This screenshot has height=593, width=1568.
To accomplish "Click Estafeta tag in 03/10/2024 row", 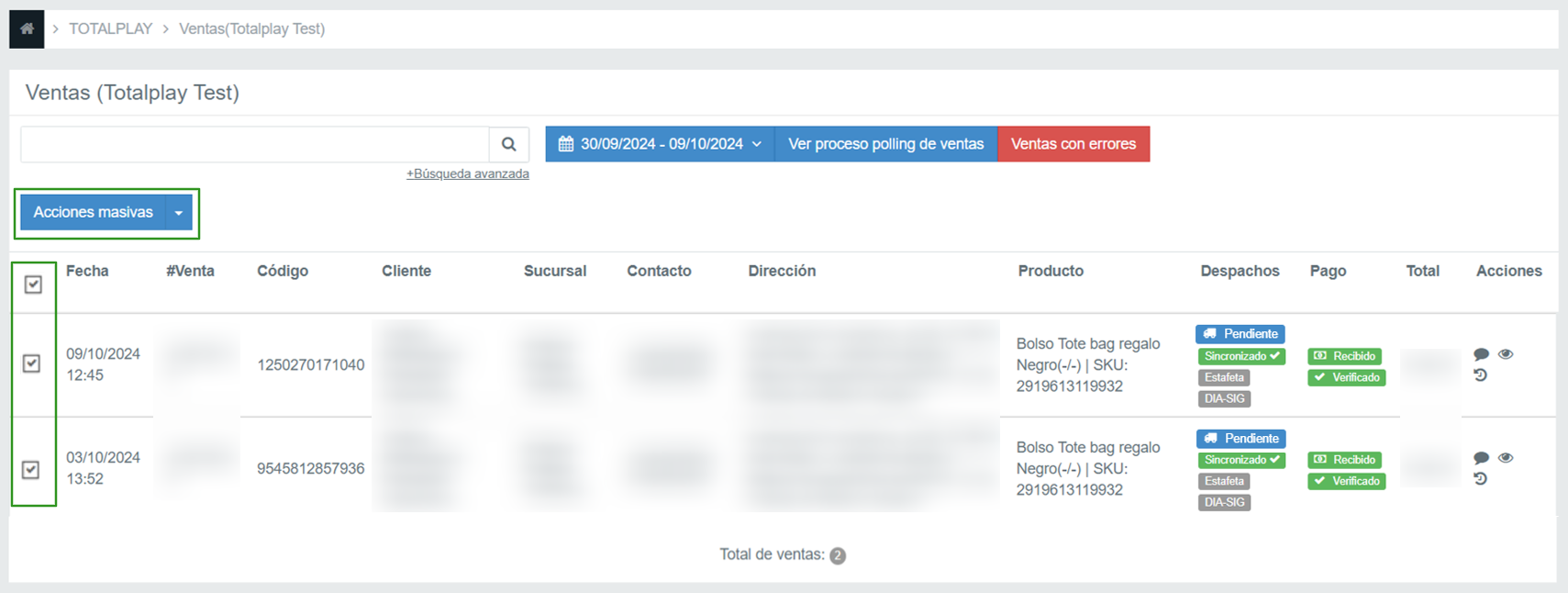I will point(1224,481).
